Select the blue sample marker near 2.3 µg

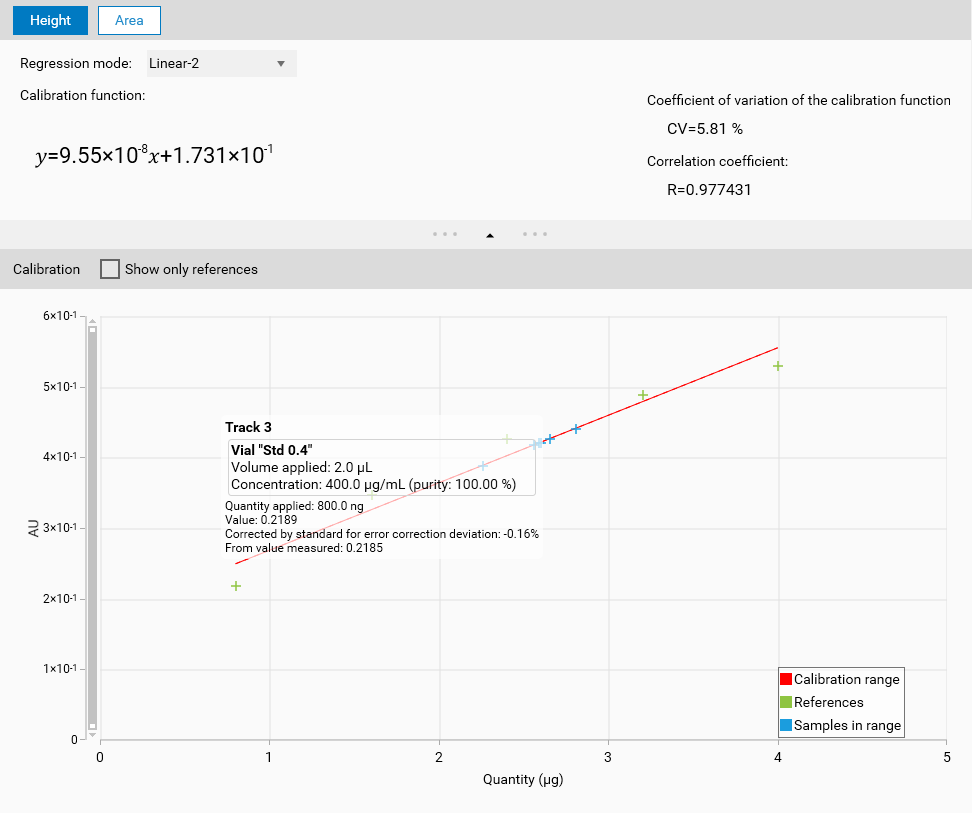click(x=484, y=466)
